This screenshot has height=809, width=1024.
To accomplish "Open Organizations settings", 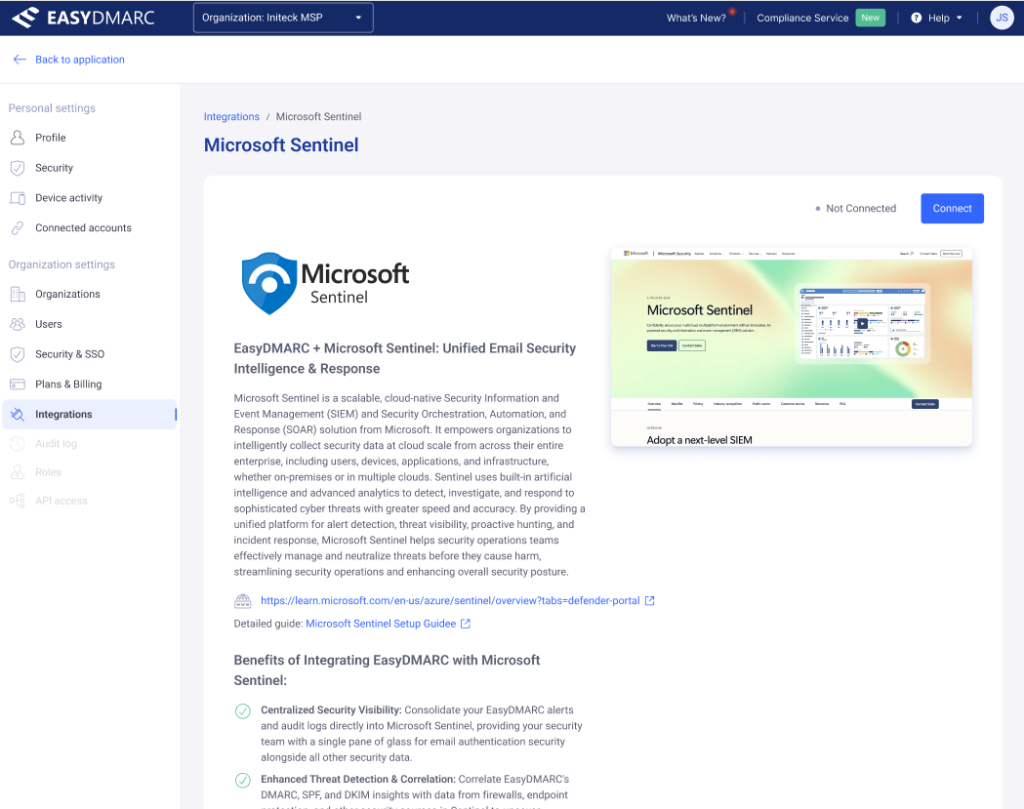I will [68, 294].
